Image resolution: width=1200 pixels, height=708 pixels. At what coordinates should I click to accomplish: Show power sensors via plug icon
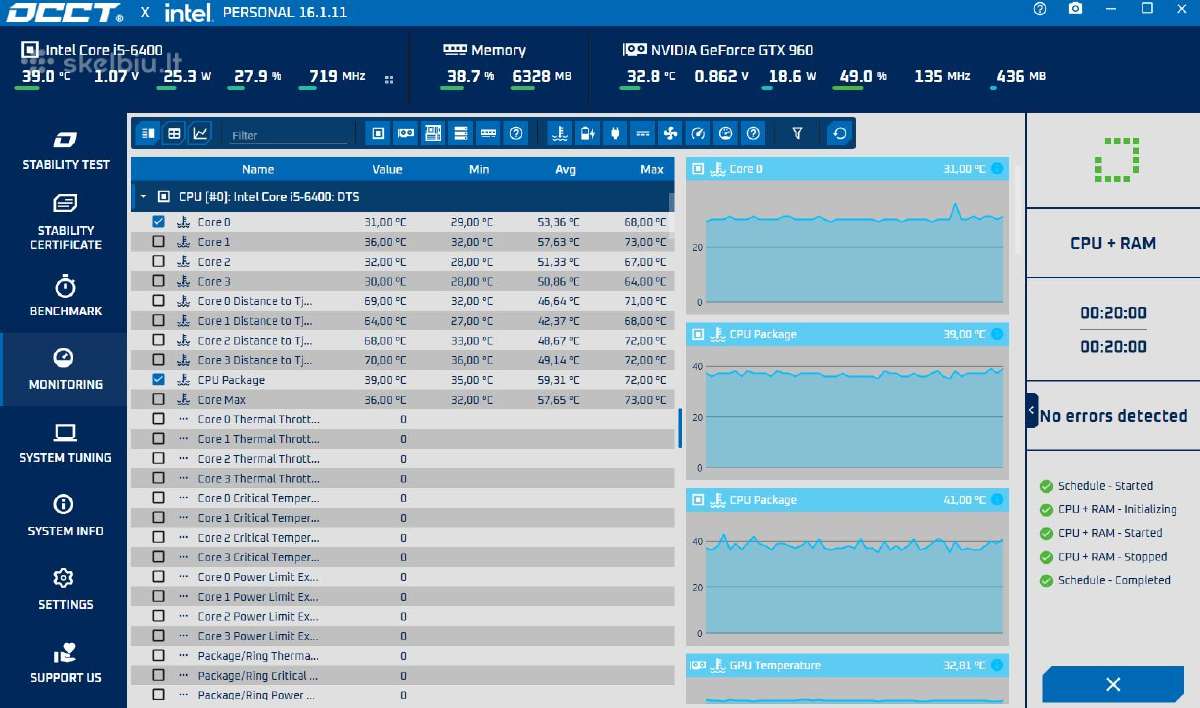tap(615, 133)
